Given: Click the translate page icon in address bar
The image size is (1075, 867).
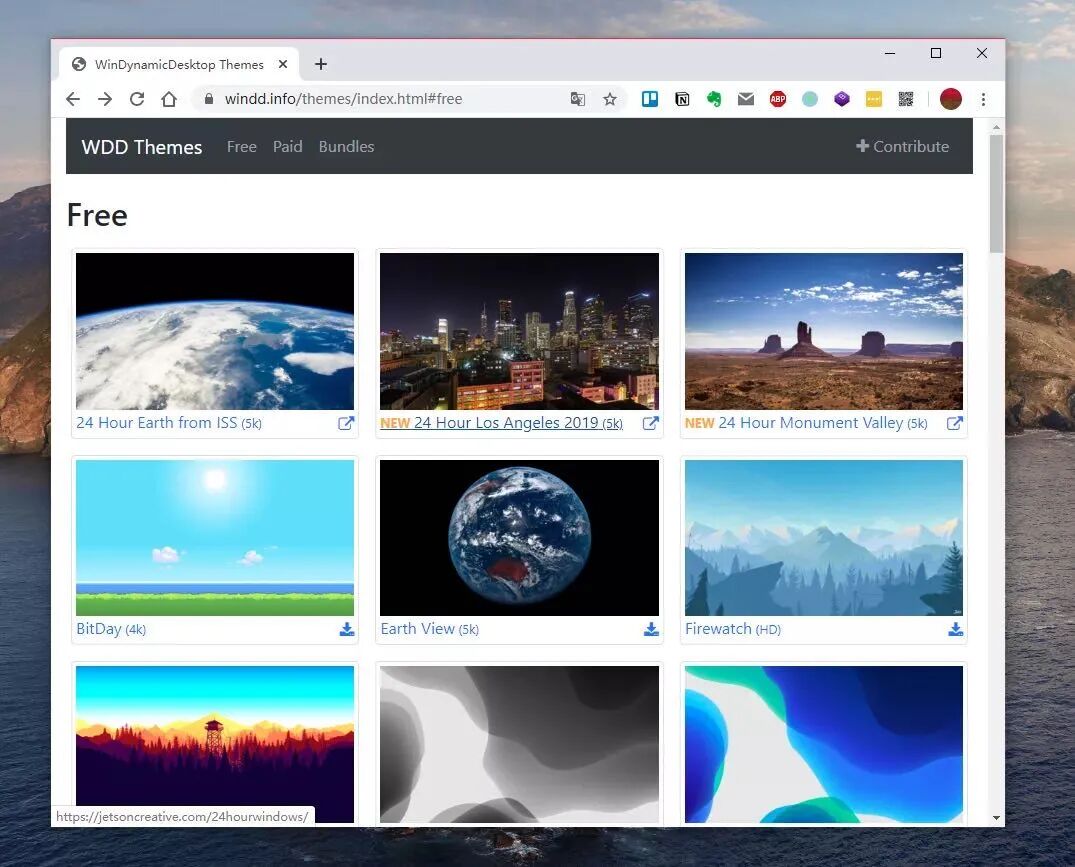Looking at the screenshot, I should (x=578, y=99).
